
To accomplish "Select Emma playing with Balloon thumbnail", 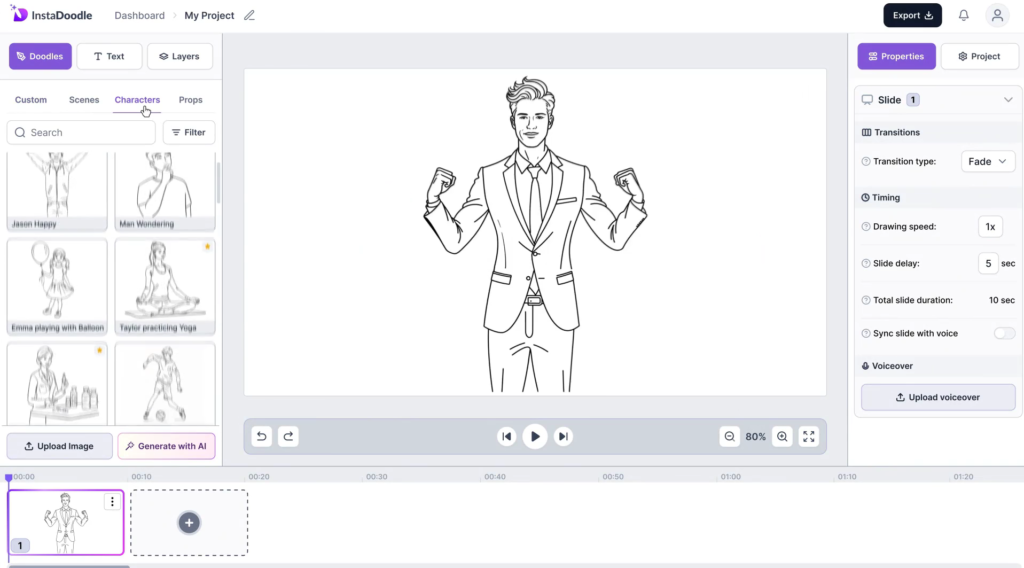I will click(57, 287).
